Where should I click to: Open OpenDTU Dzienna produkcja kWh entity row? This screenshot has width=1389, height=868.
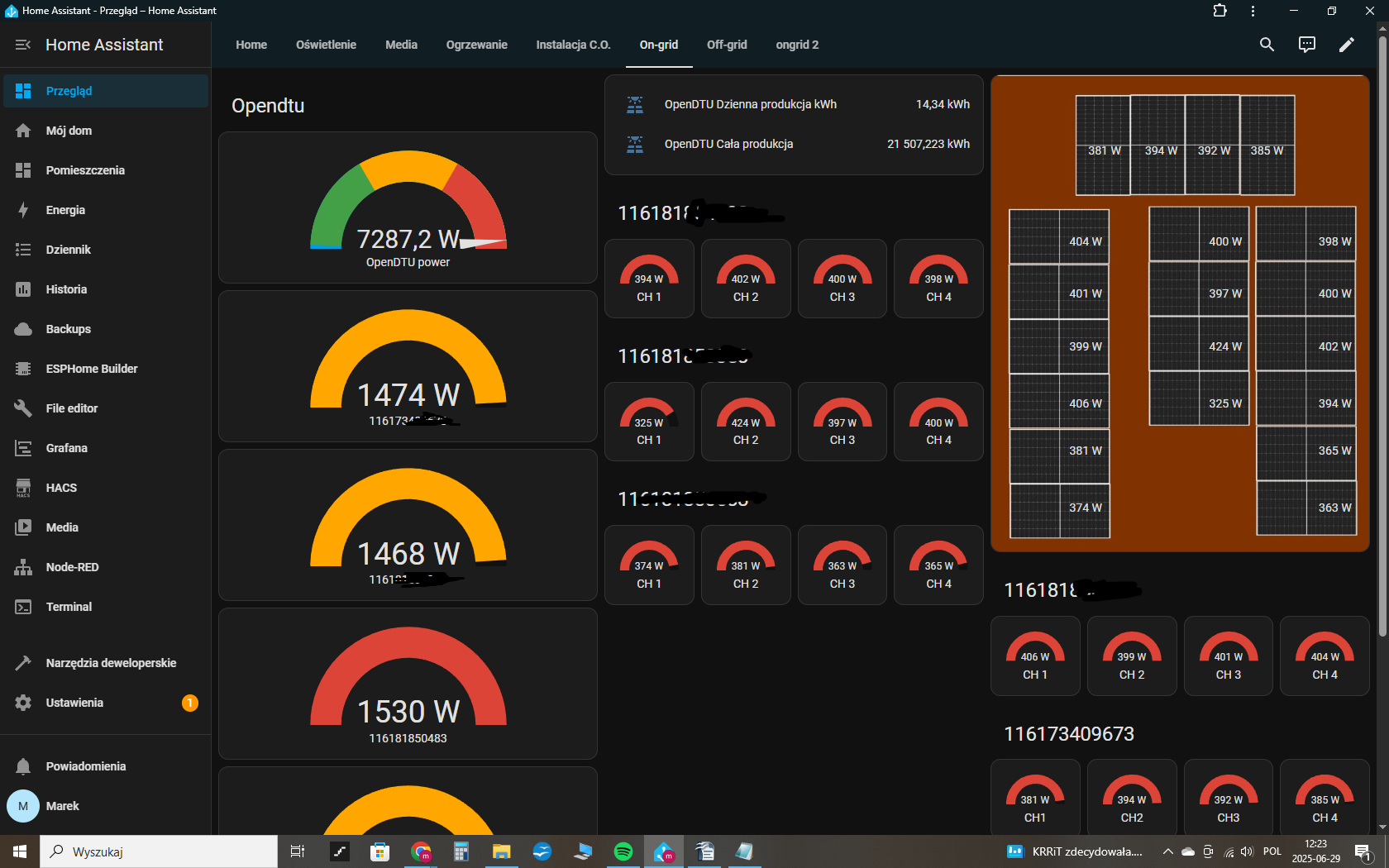[x=794, y=104]
